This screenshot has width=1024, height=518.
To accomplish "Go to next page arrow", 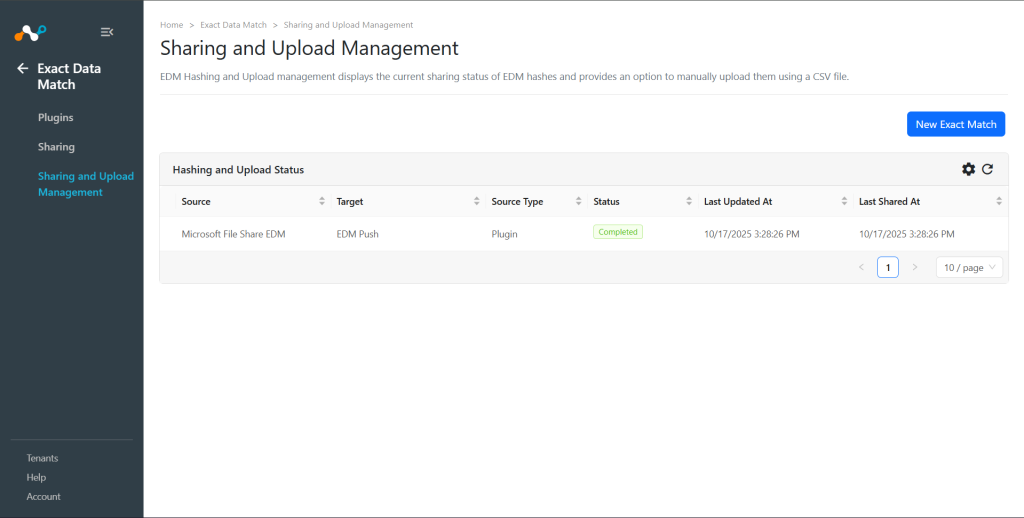I will click(915, 267).
